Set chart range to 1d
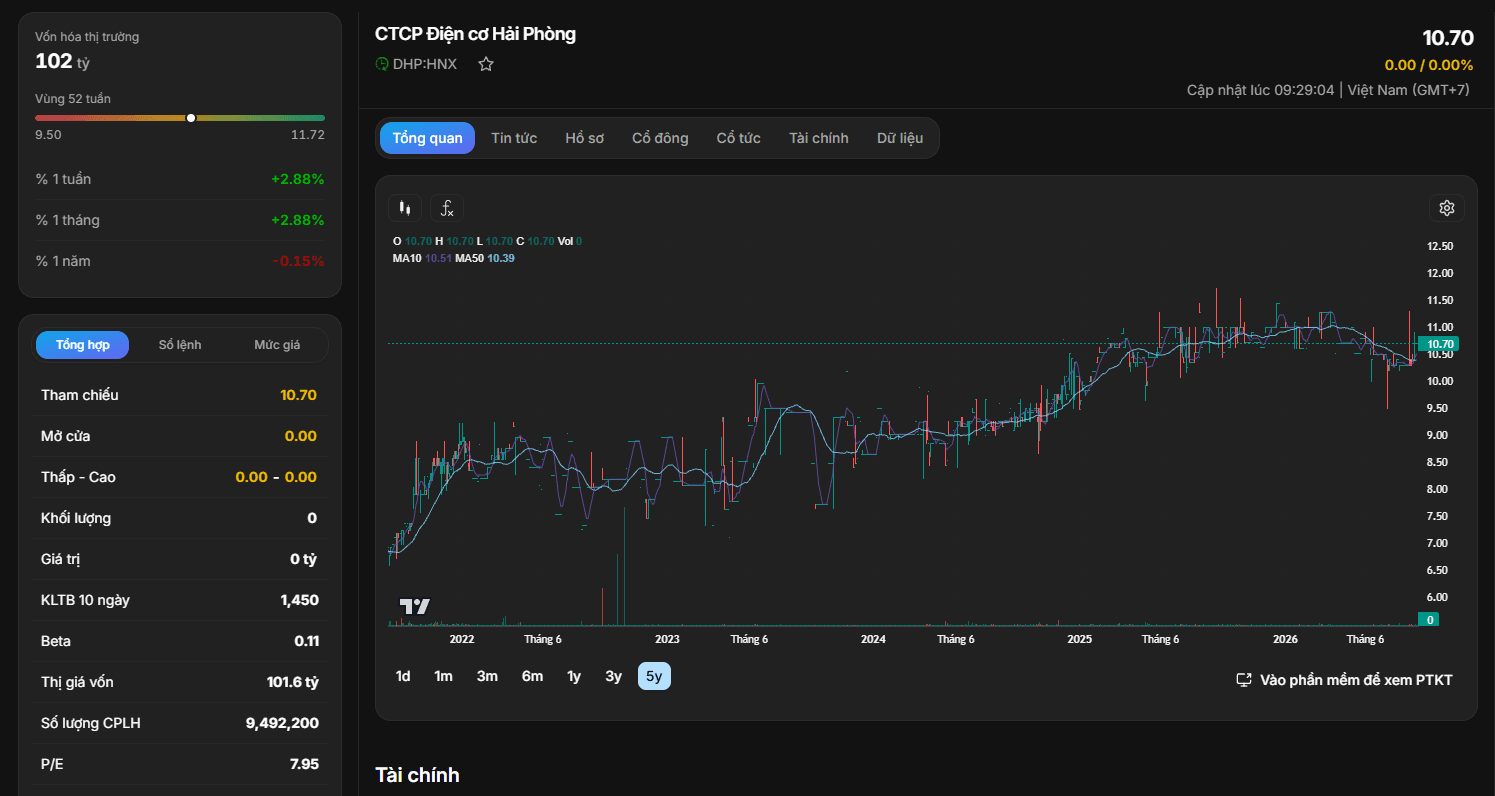 (x=403, y=677)
